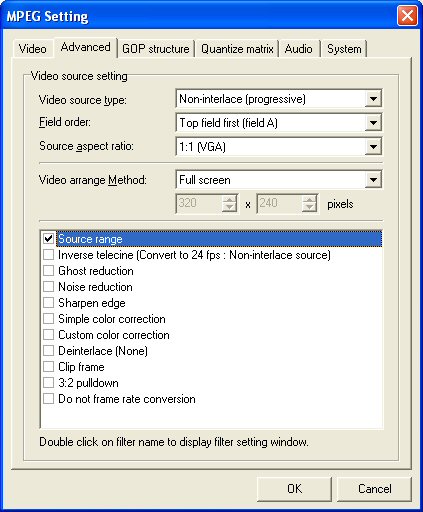Turn on Simple color correction
The width and height of the screenshot is (423, 512).
(49, 319)
